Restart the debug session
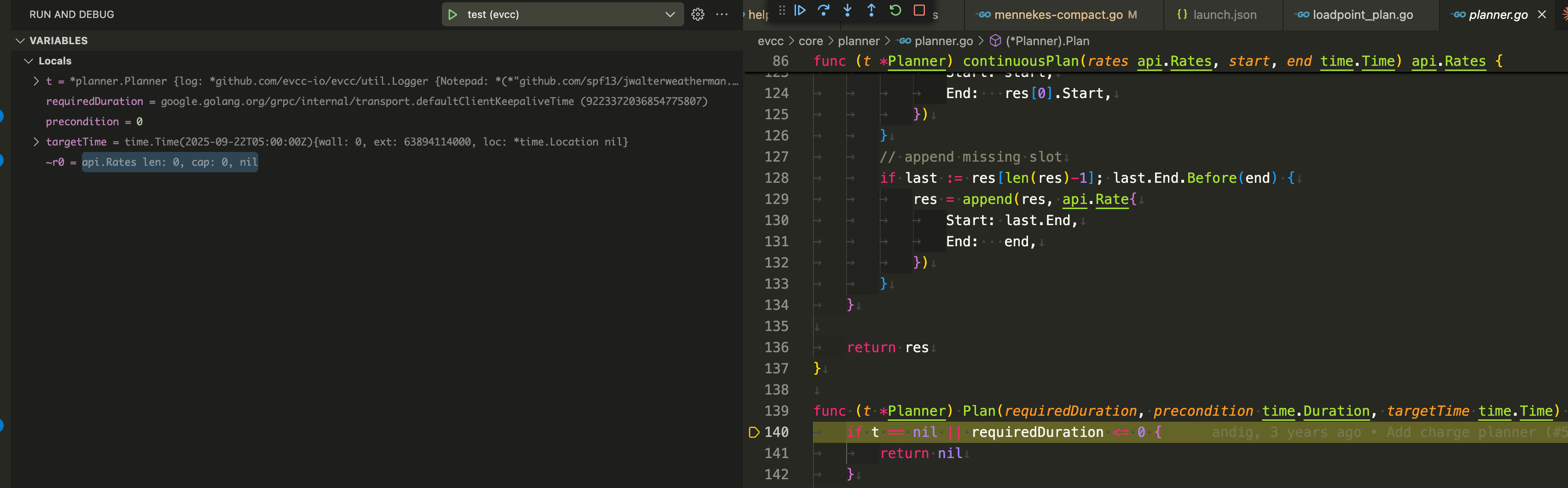This screenshot has width=1568, height=488. (x=895, y=10)
